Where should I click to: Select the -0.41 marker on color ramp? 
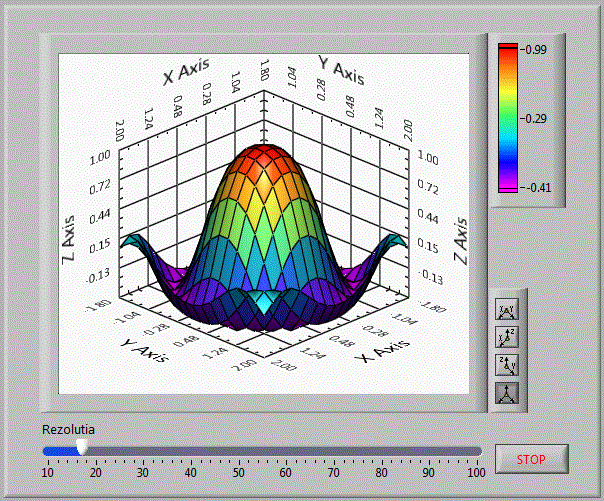click(x=535, y=187)
